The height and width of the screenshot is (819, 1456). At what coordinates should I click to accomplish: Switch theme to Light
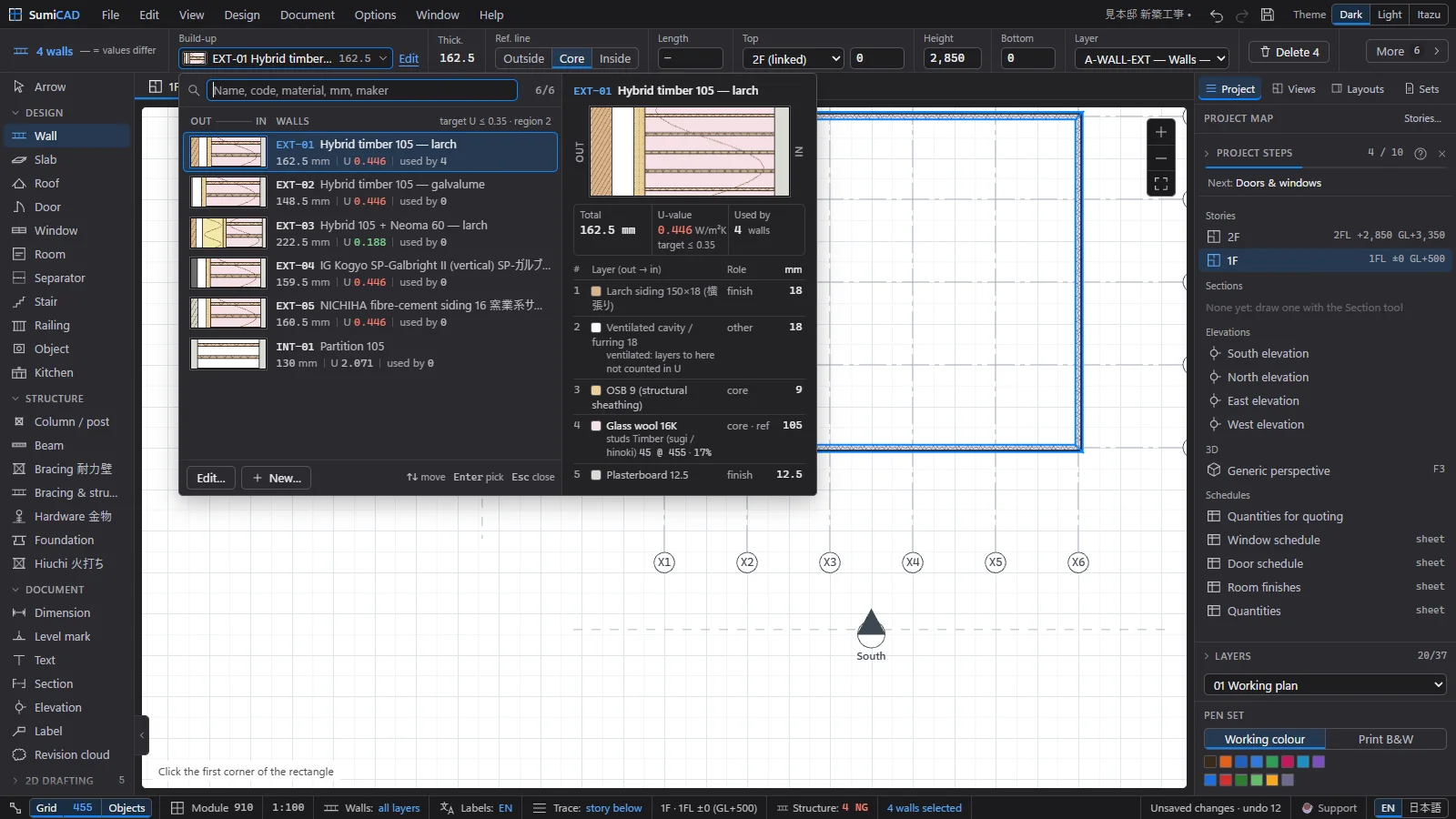[x=1390, y=15]
